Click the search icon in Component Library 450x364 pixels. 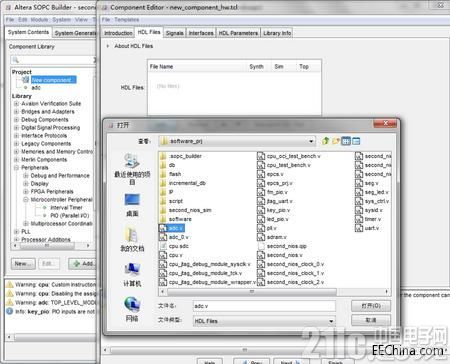point(15,60)
